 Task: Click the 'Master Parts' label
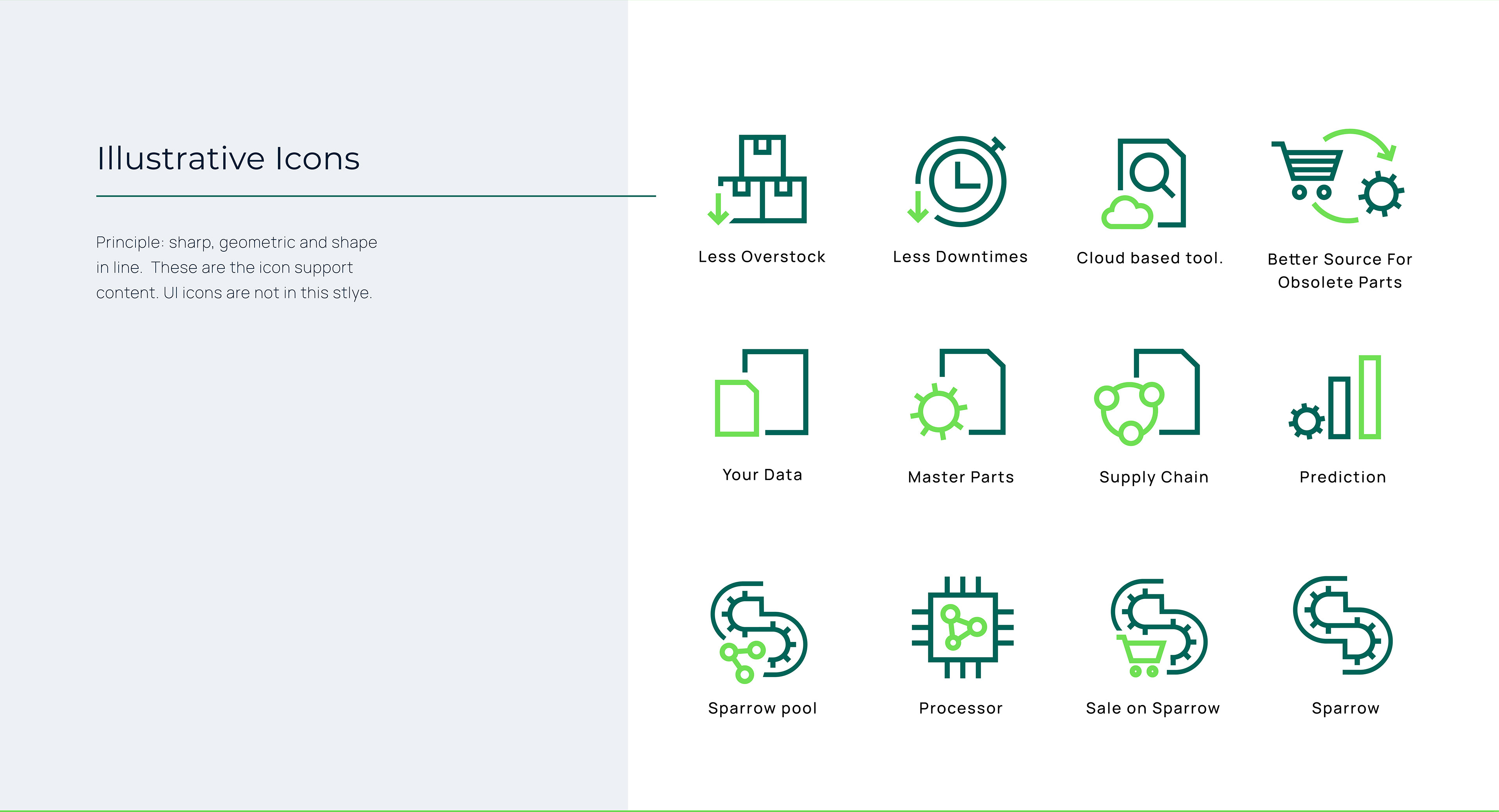click(961, 477)
